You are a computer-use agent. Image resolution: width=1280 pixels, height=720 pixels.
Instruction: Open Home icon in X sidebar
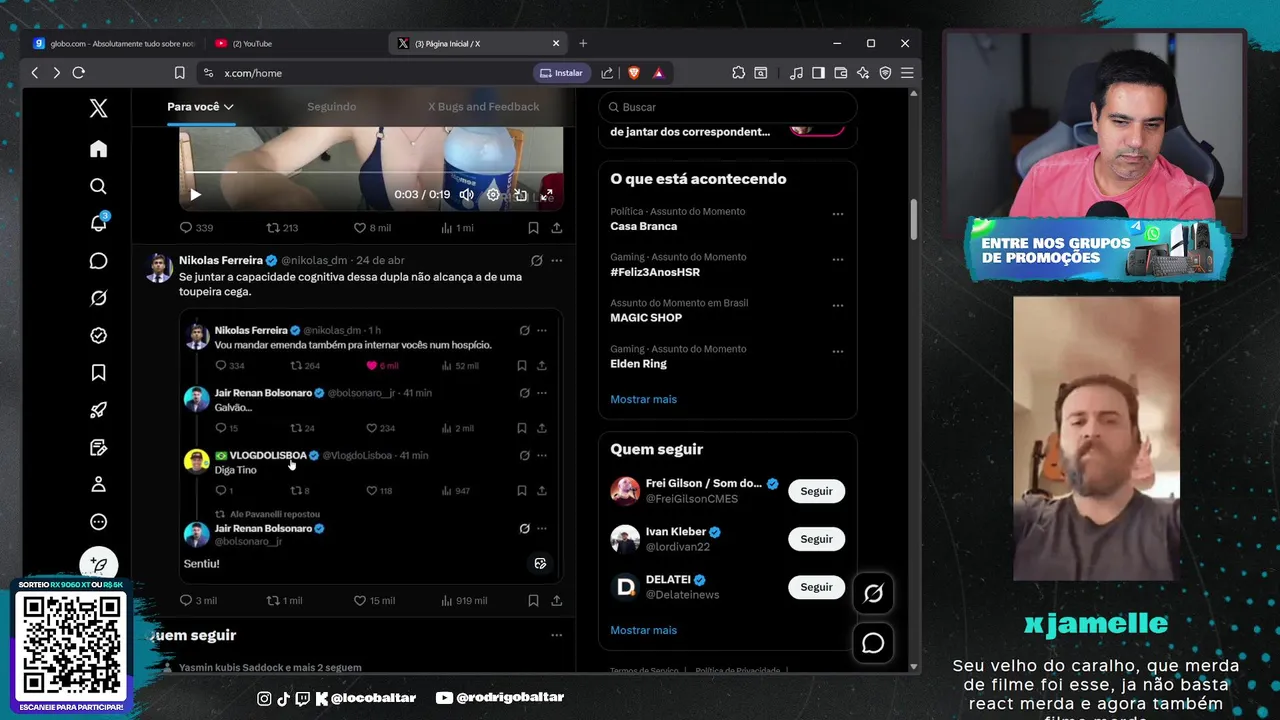point(98,149)
